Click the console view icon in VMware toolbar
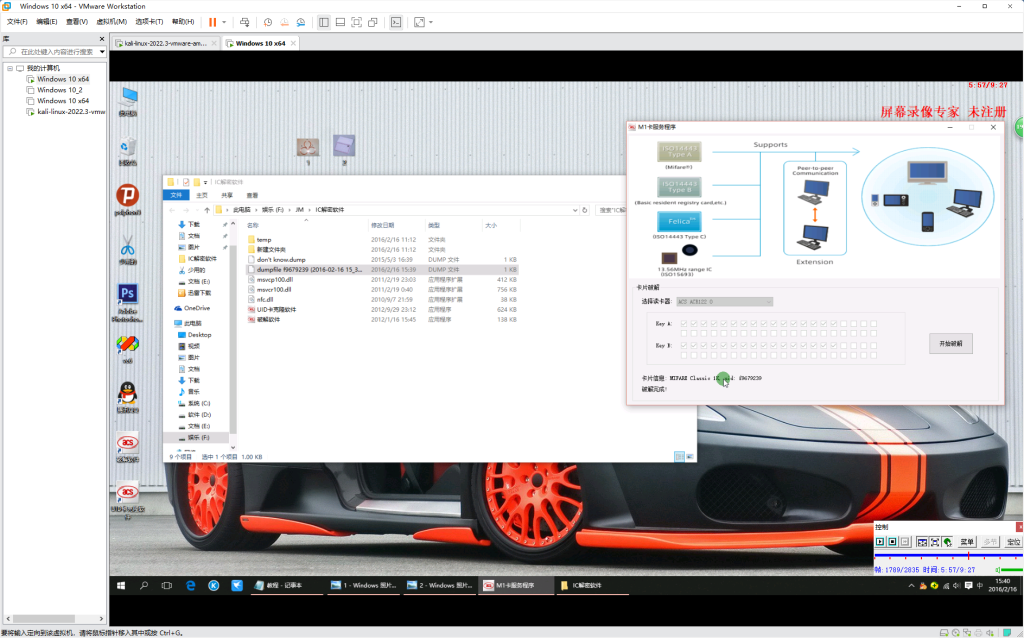1024x638 pixels. (396, 21)
